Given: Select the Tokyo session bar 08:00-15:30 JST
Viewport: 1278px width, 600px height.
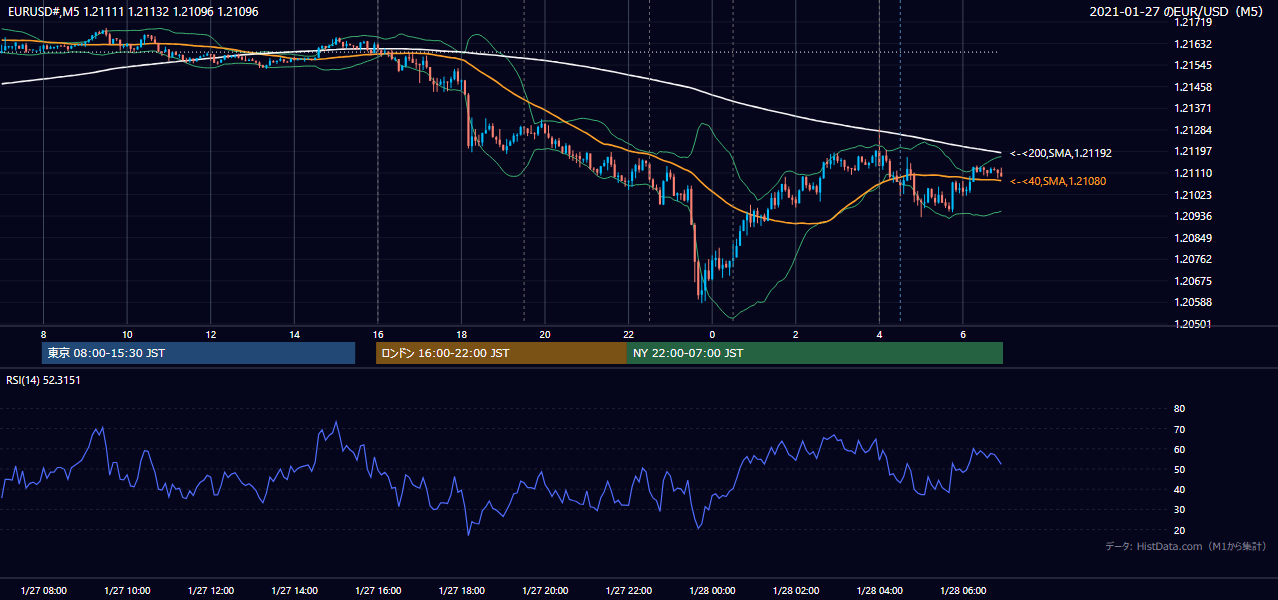Looking at the screenshot, I should coord(198,353).
